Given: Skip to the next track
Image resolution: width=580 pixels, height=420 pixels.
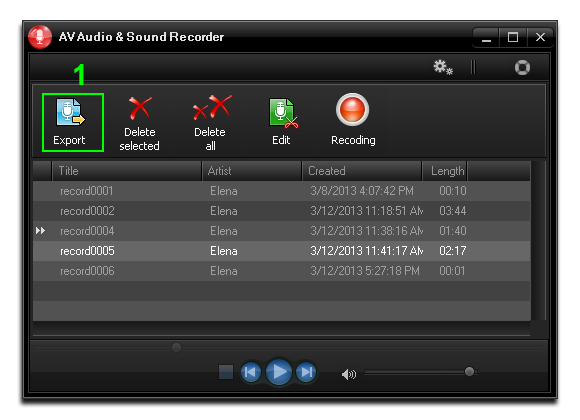Looking at the screenshot, I should [306, 372].
